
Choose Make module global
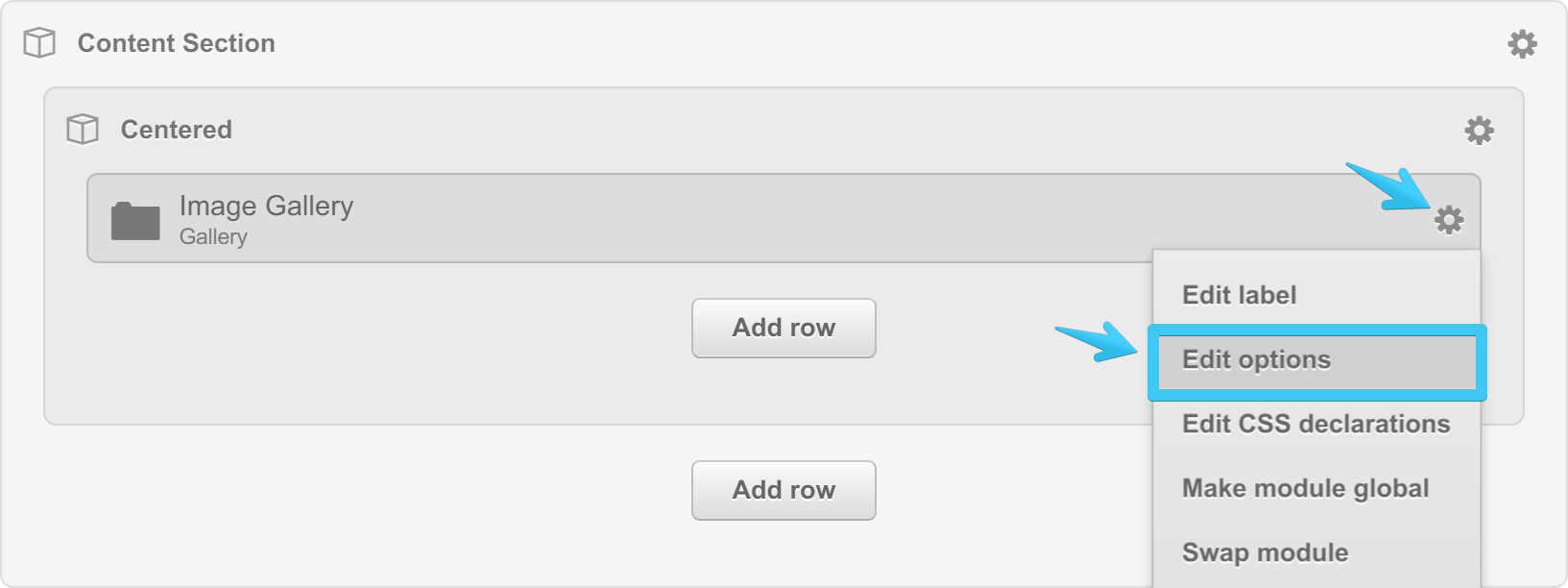[1305, 488]
